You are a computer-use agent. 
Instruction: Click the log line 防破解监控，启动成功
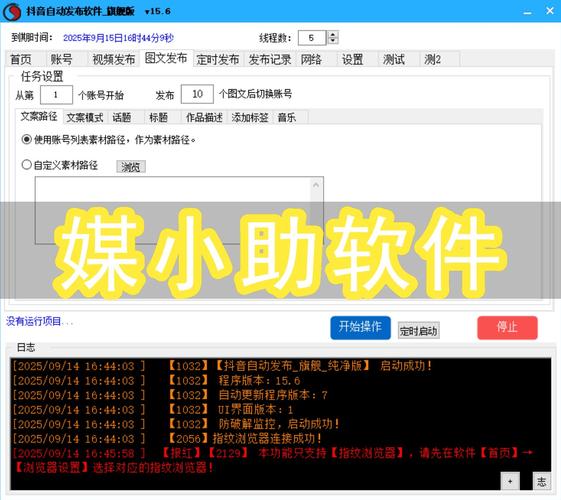(x=176, y=424)
